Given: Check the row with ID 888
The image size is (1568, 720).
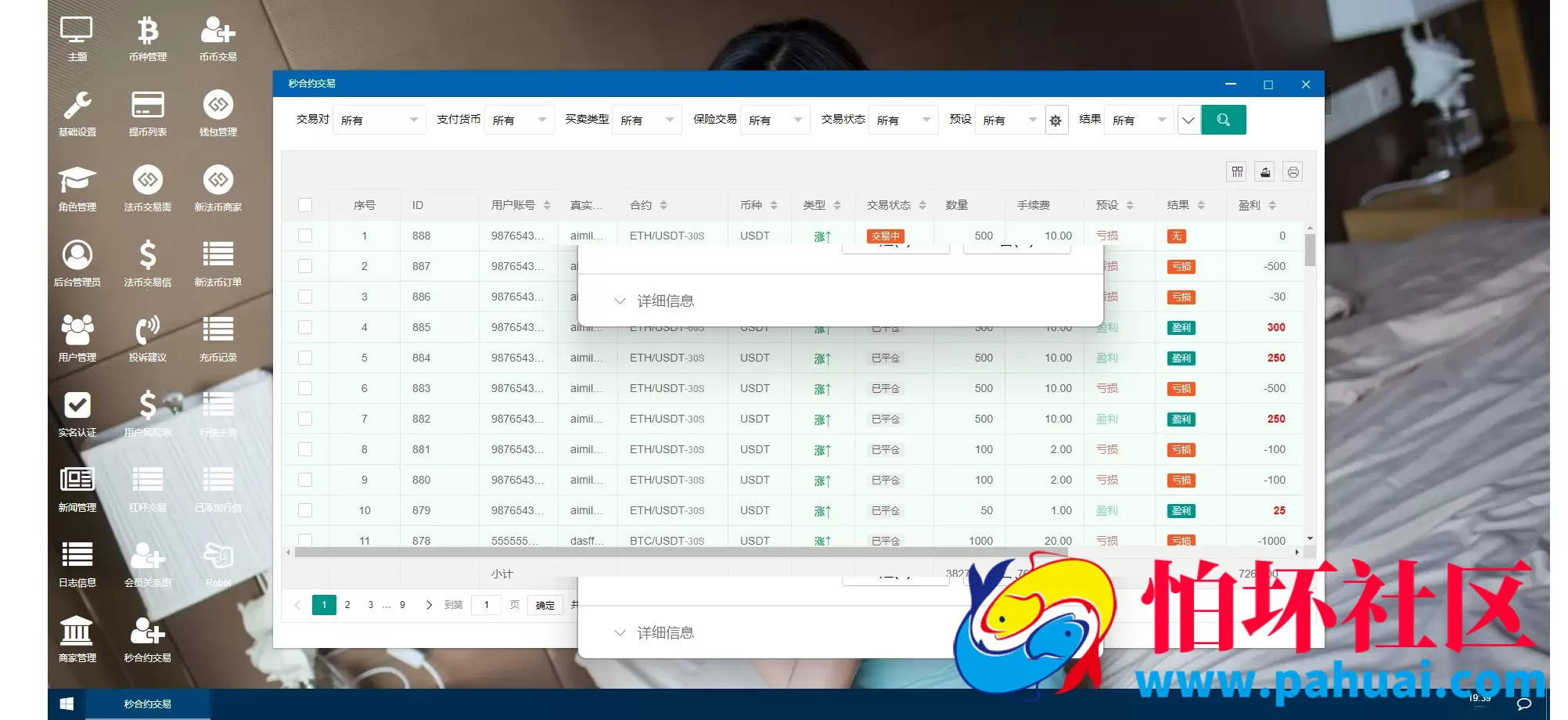Looking at the screenshot, I should pos(305,236).
